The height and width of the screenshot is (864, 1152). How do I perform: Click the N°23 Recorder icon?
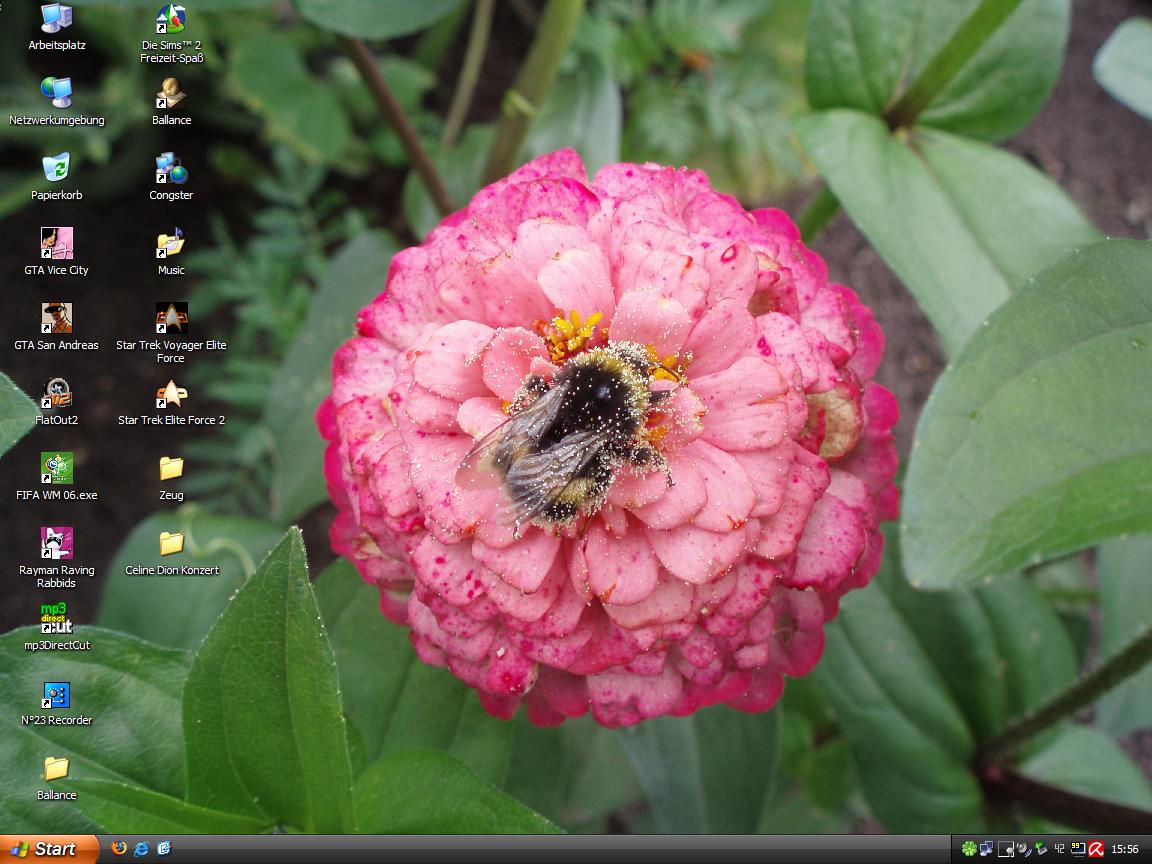coord(57,694)
